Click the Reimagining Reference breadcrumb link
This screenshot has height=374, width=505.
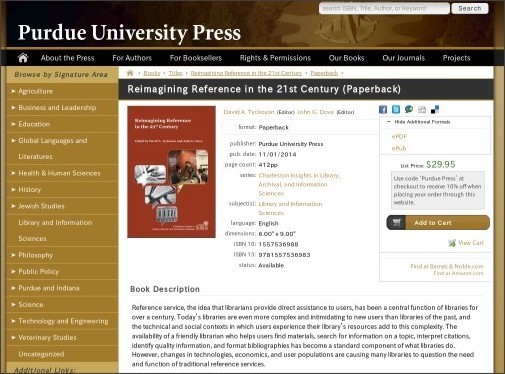pos(246,73)
